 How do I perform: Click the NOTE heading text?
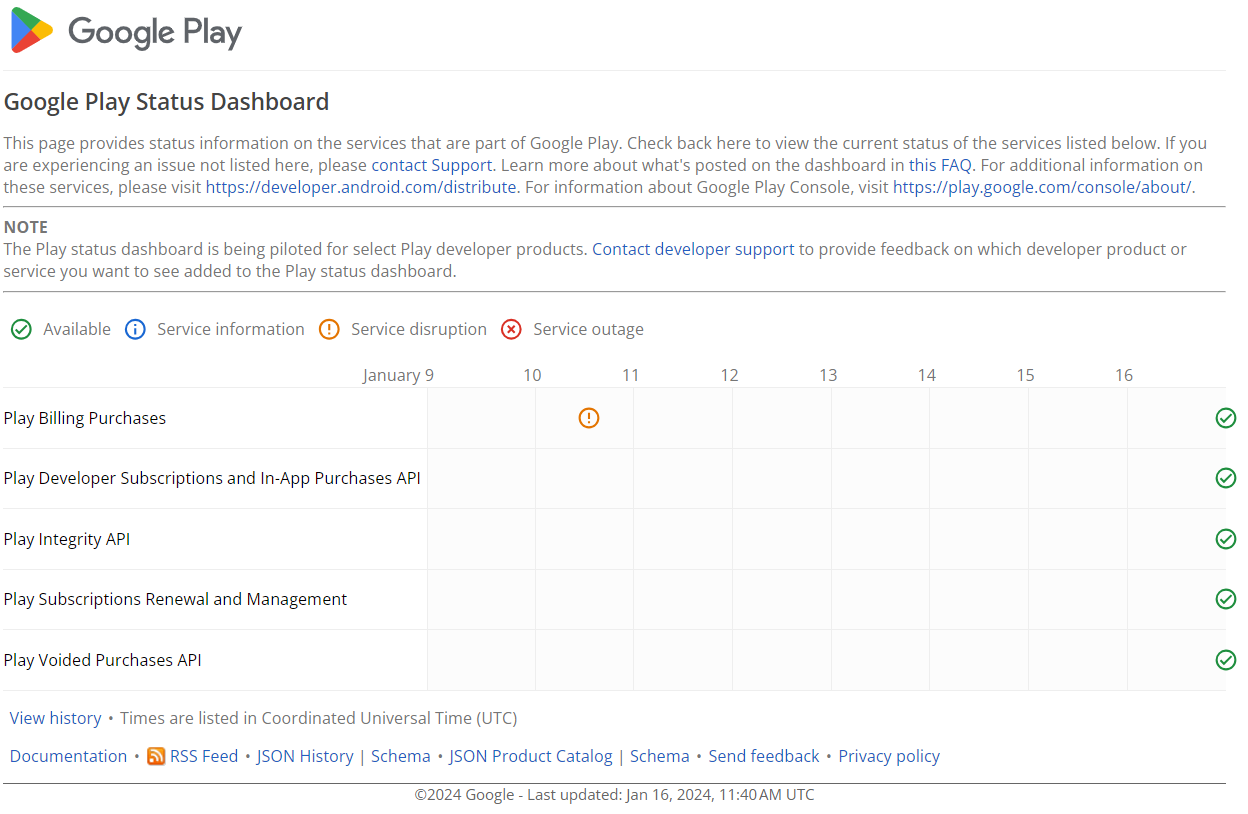point(26,227)
